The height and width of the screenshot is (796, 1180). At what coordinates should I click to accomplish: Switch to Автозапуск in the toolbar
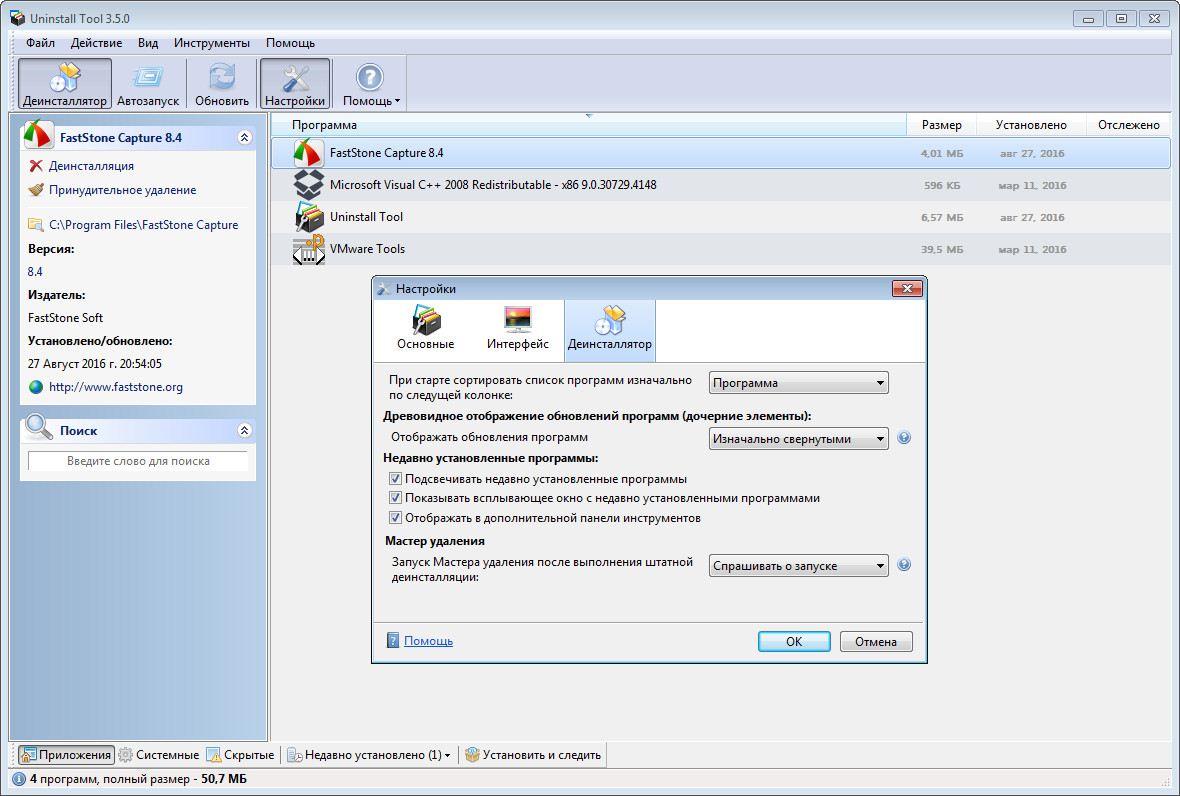[148, 84]
